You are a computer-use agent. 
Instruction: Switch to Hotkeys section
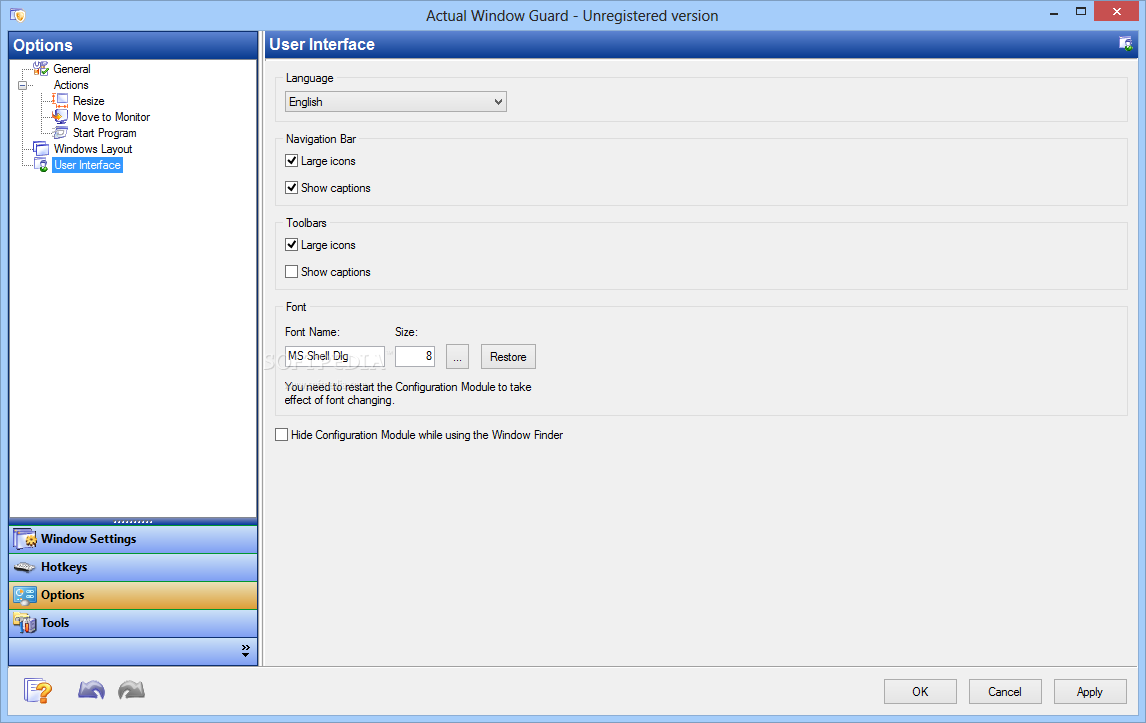[133, 567]
